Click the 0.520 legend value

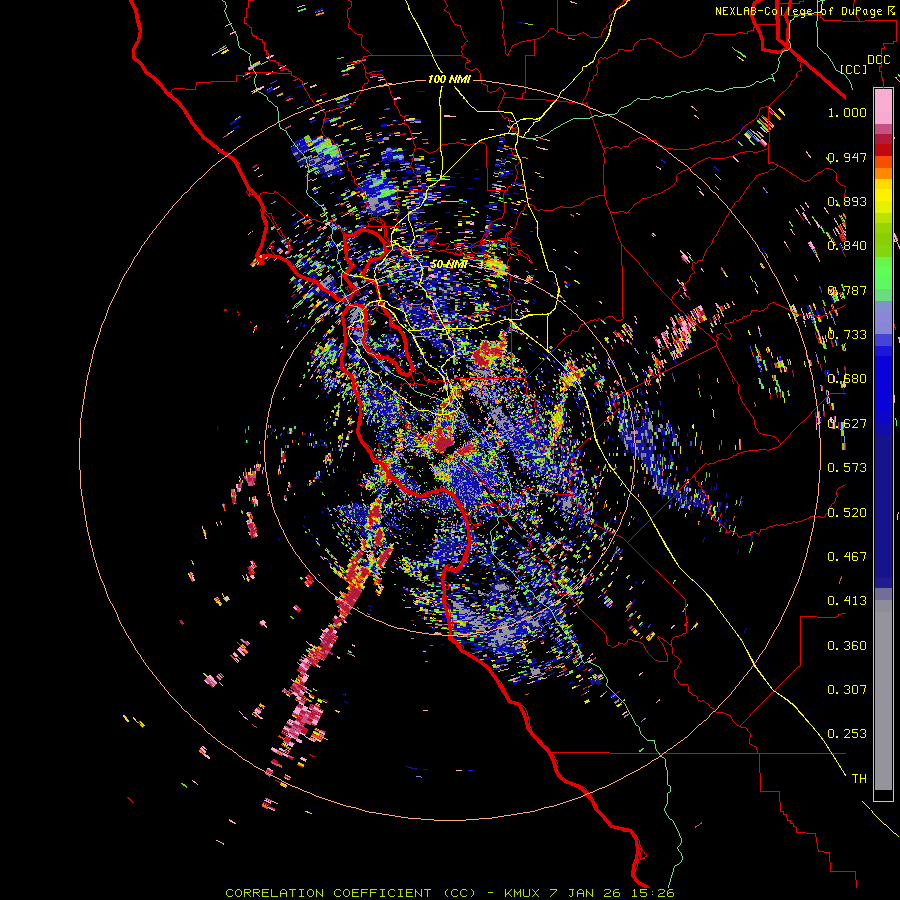(847, 513)
